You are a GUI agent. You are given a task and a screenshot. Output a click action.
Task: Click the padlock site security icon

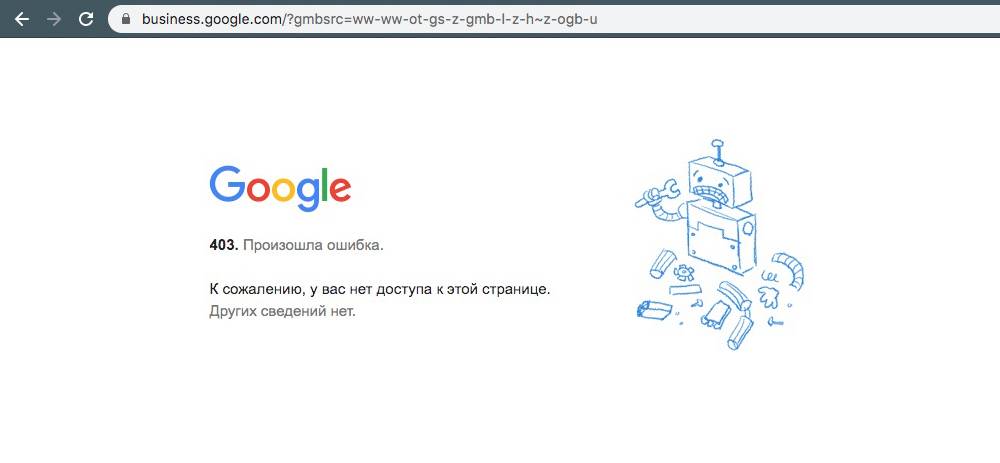(126, 19)
